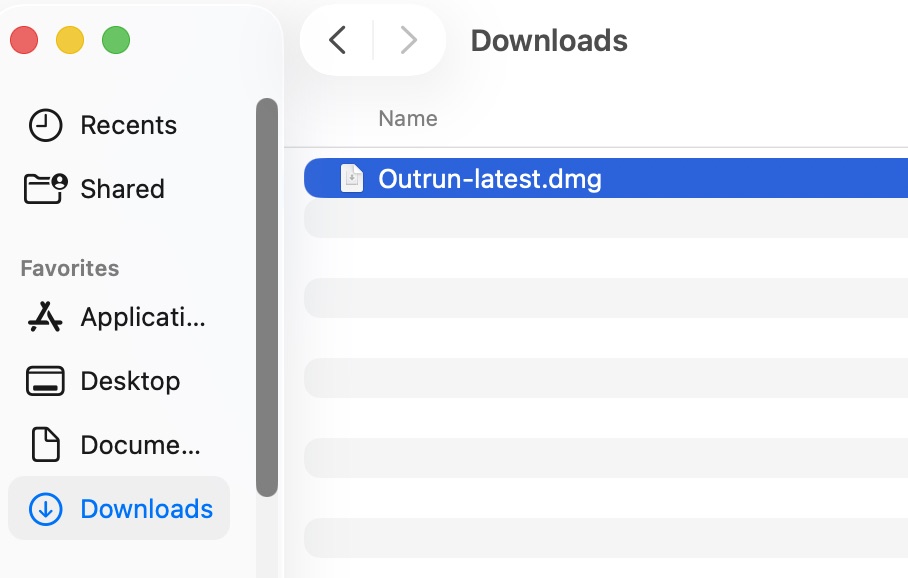Click the Favorites section header
The width and height of the screenshot is (908, 578).
tap(69, 268)
